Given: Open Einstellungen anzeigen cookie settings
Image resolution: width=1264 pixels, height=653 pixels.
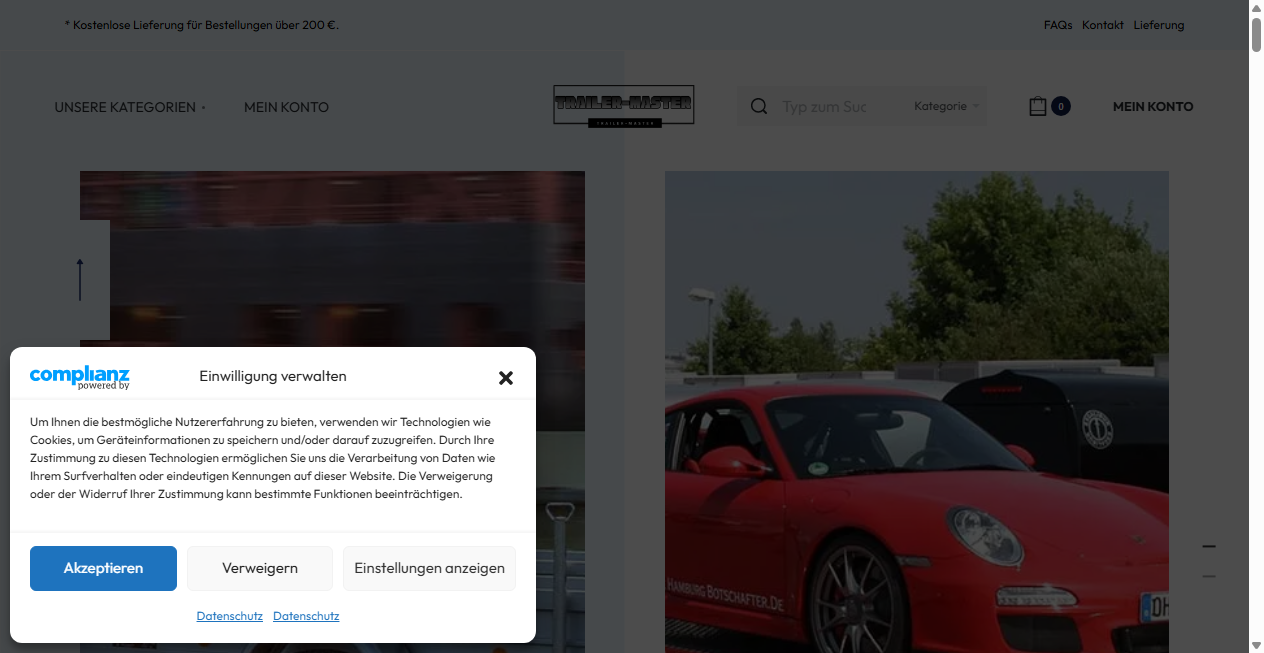Looking at the screenshot, I should coord(429,568).
